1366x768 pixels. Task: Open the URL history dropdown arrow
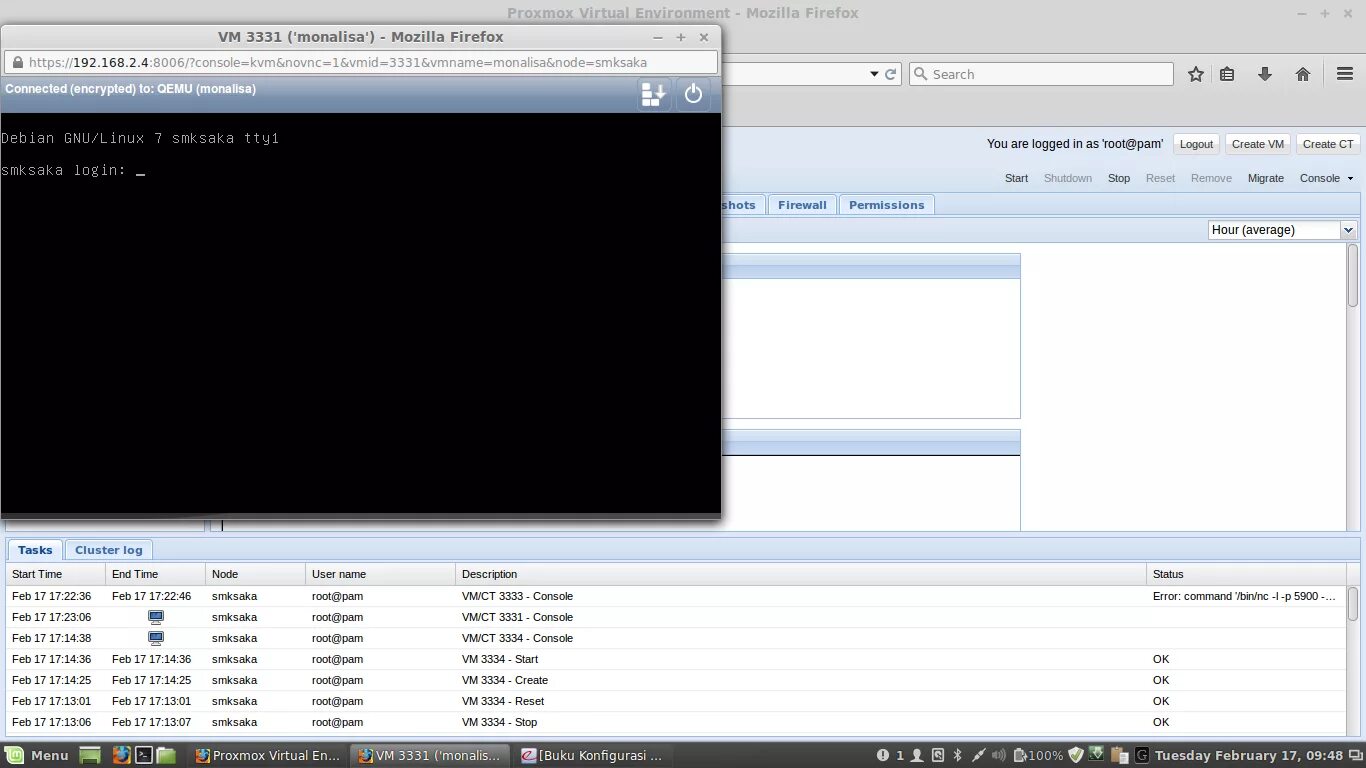pos(873,74)
